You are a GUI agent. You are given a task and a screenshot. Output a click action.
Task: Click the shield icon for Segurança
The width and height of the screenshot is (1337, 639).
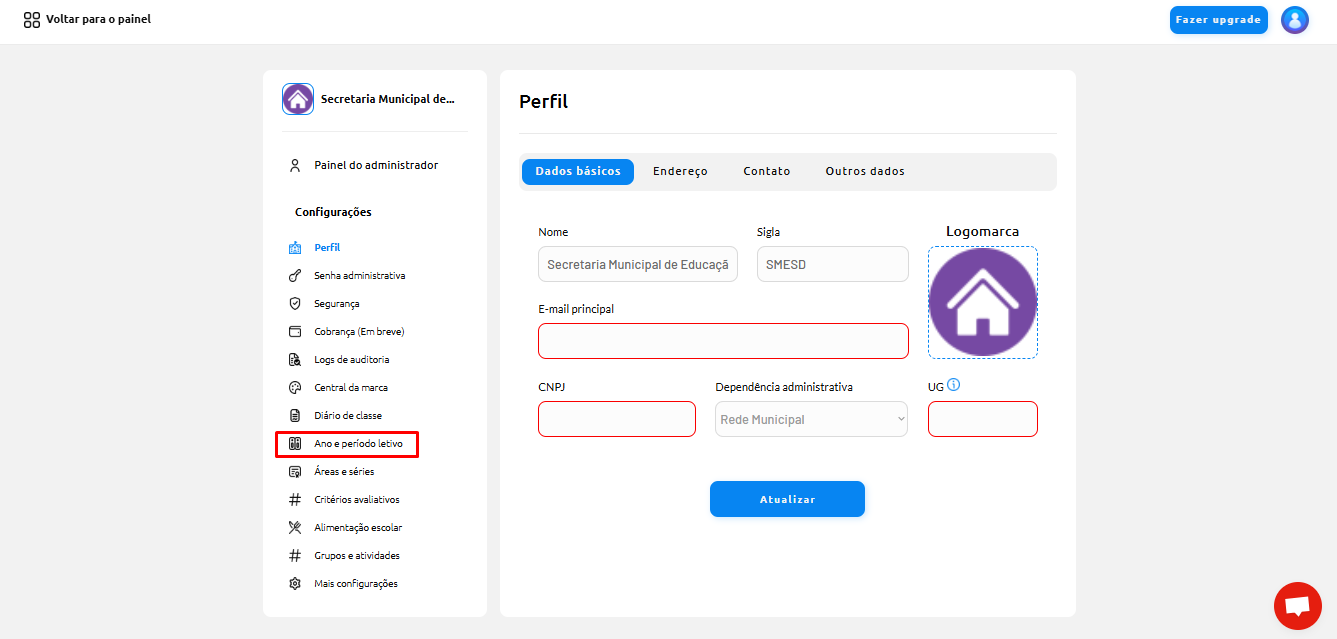pos(295,304)
